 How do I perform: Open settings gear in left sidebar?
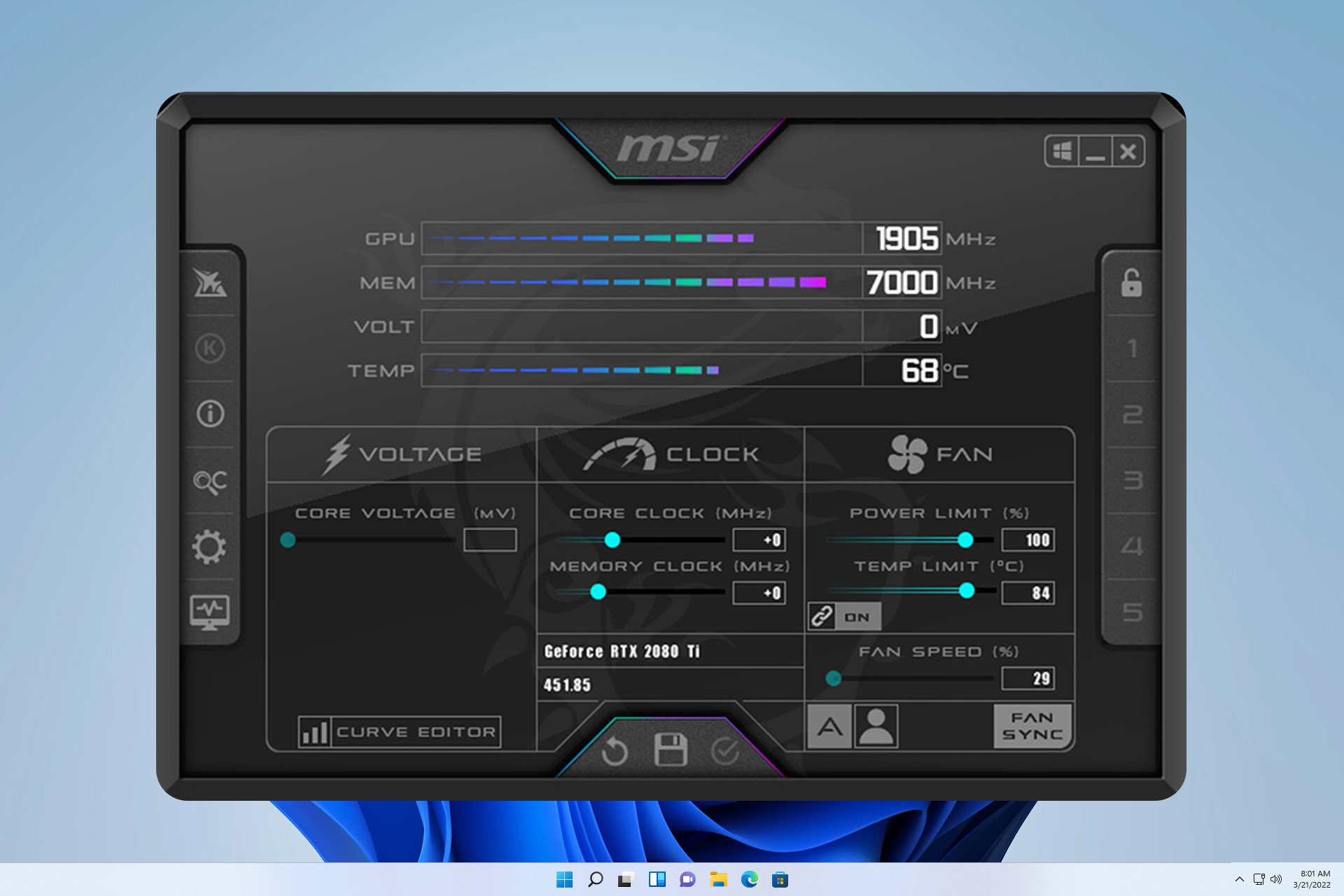210,547
